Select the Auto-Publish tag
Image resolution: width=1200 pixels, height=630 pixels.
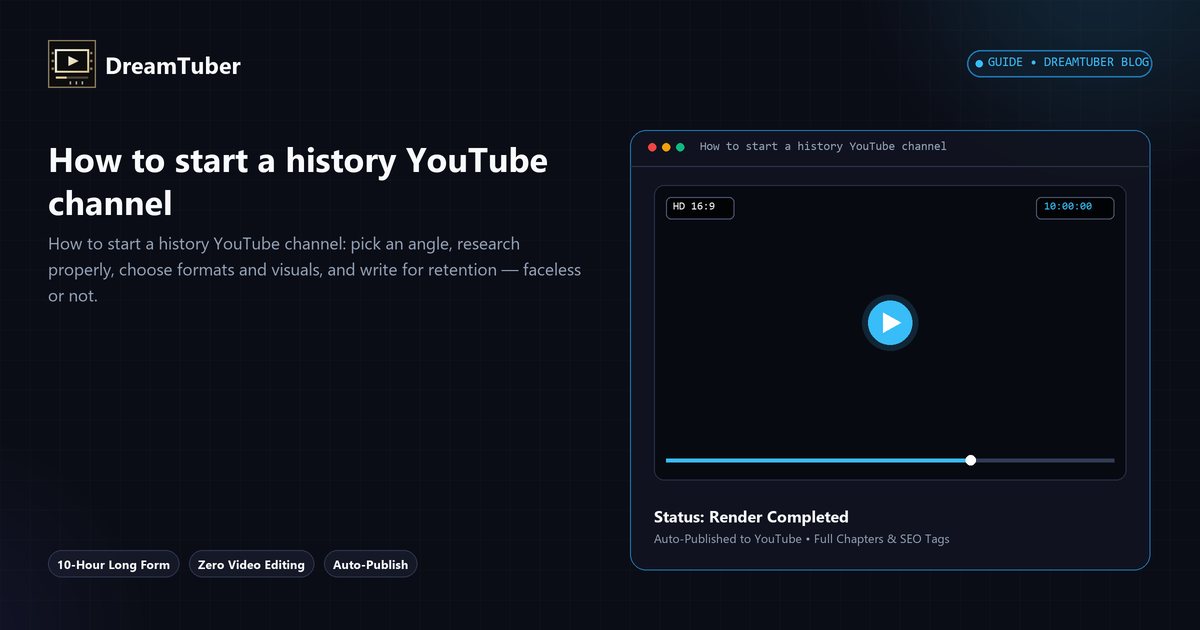point(370,565)
